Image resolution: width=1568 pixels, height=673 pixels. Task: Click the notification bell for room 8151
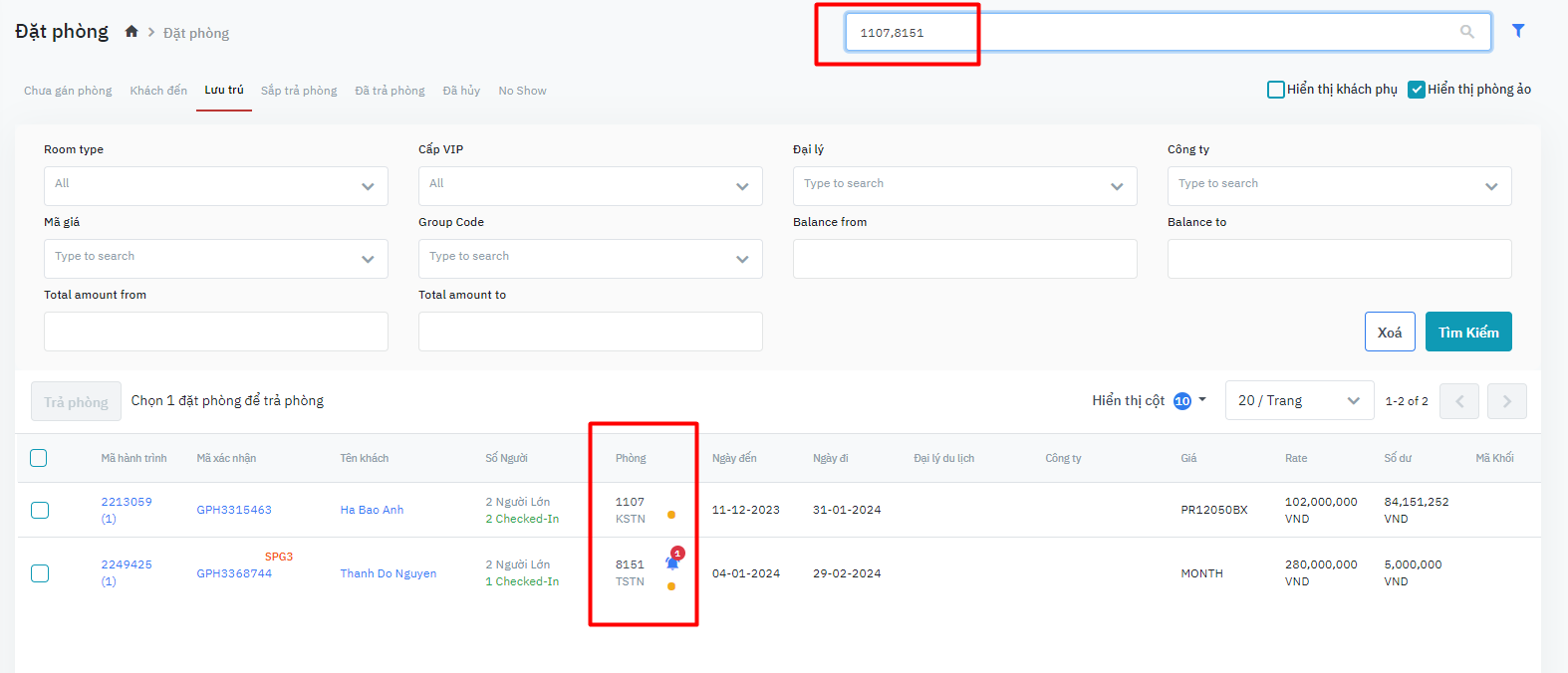pos(672,562)
